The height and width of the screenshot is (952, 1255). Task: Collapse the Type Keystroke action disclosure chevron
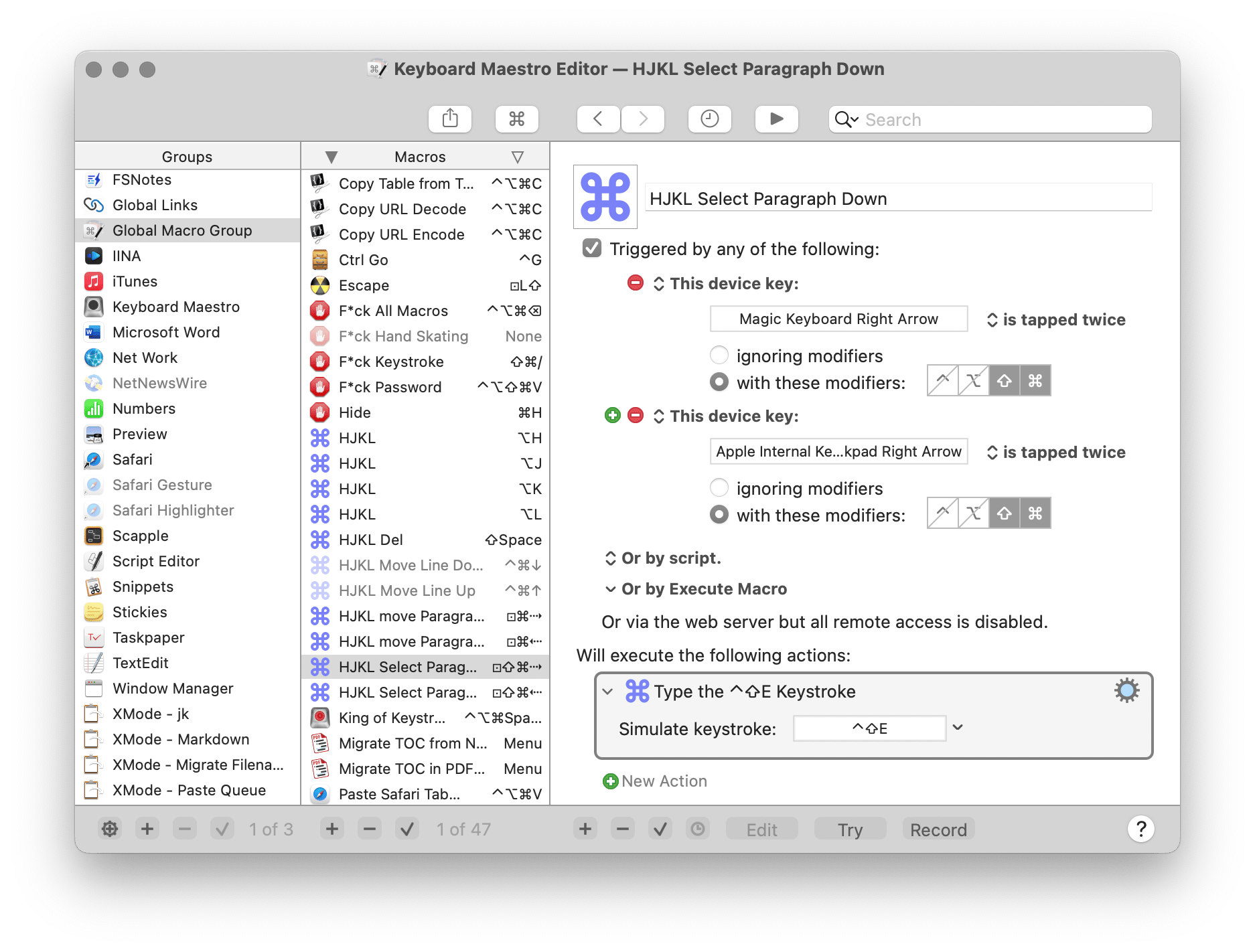(x=607, y=692)
